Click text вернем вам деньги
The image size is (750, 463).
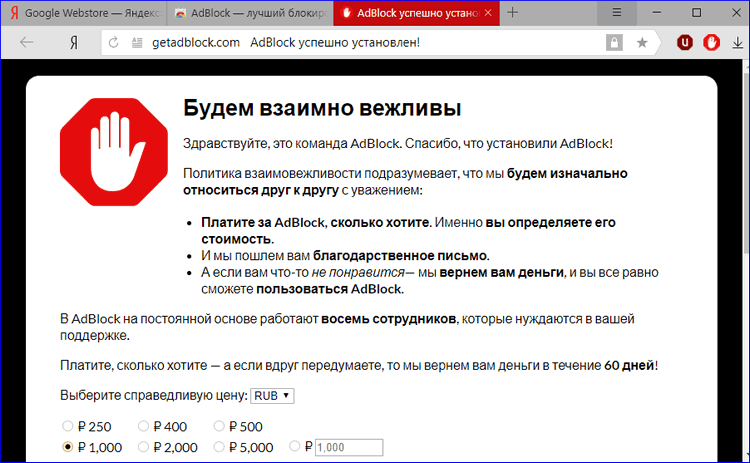[x=501, y=273]
